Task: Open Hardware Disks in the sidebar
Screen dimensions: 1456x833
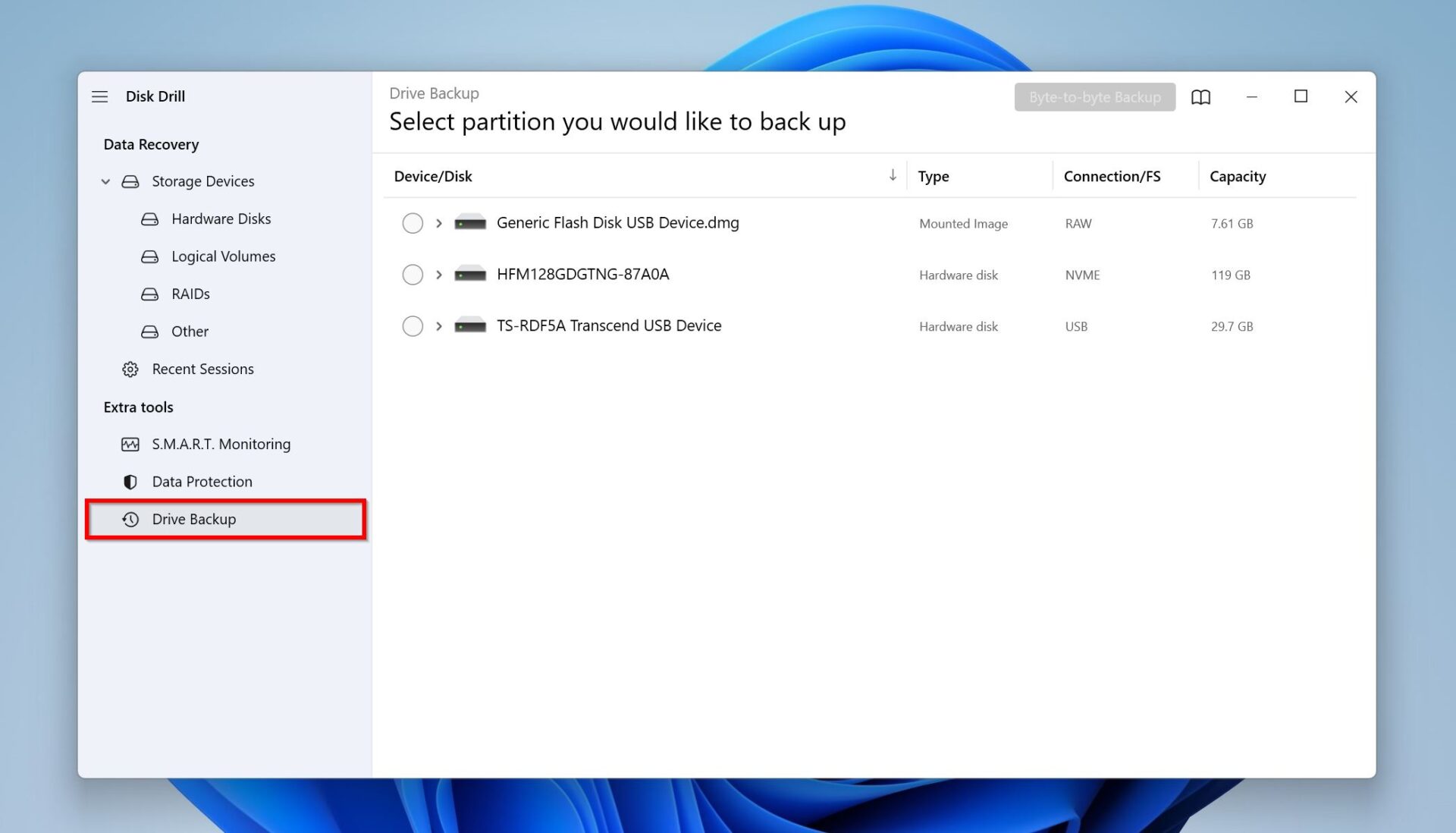Action: click(221, 219)
